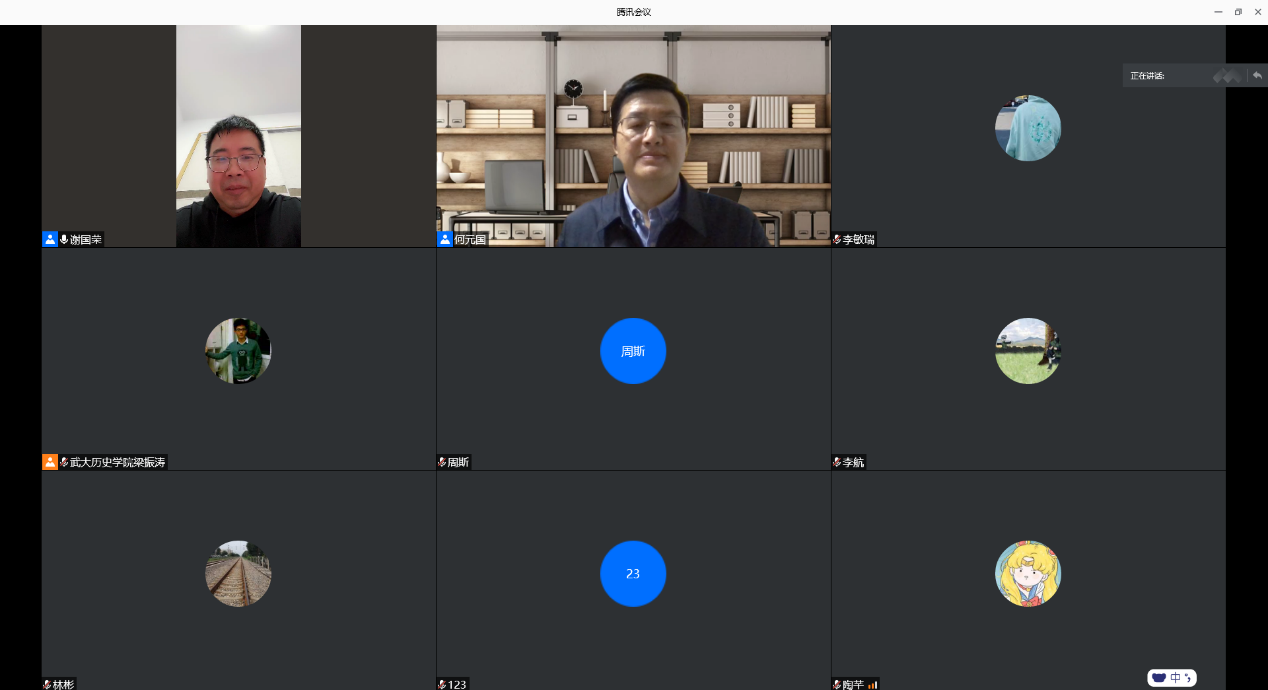Click the orange user icon beside 武大历史学院梁振涛
The height and width of the screenshot is (690, 1268).
point(50,462)
